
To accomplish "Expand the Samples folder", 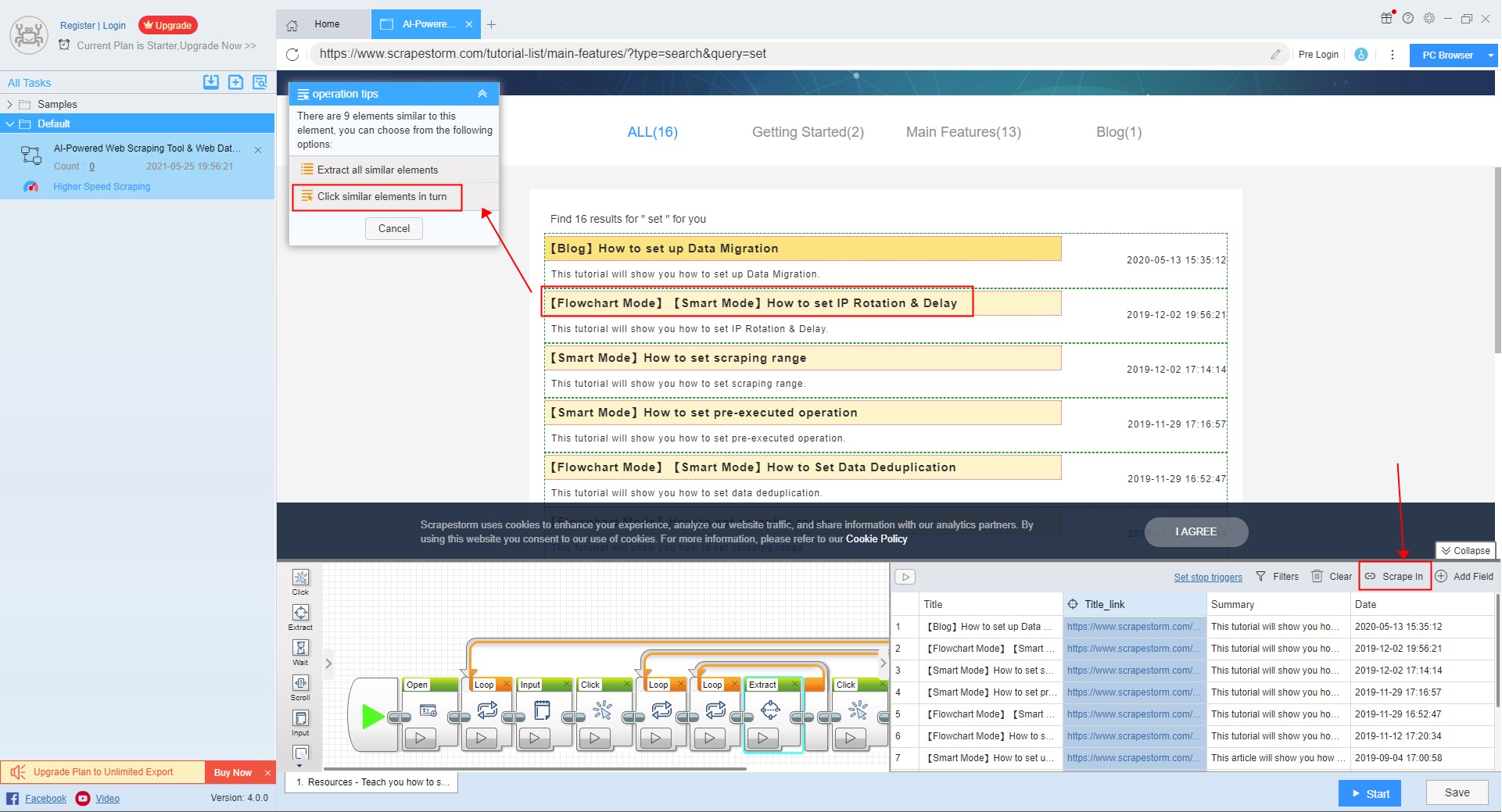I will [9, 104].
